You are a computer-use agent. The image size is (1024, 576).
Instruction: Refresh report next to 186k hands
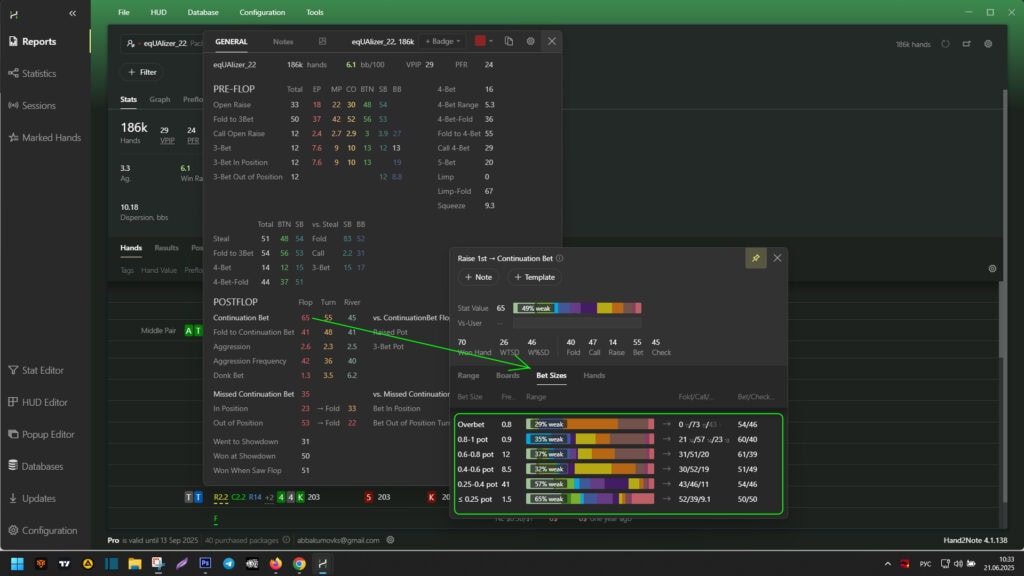[x=945, y=44]
